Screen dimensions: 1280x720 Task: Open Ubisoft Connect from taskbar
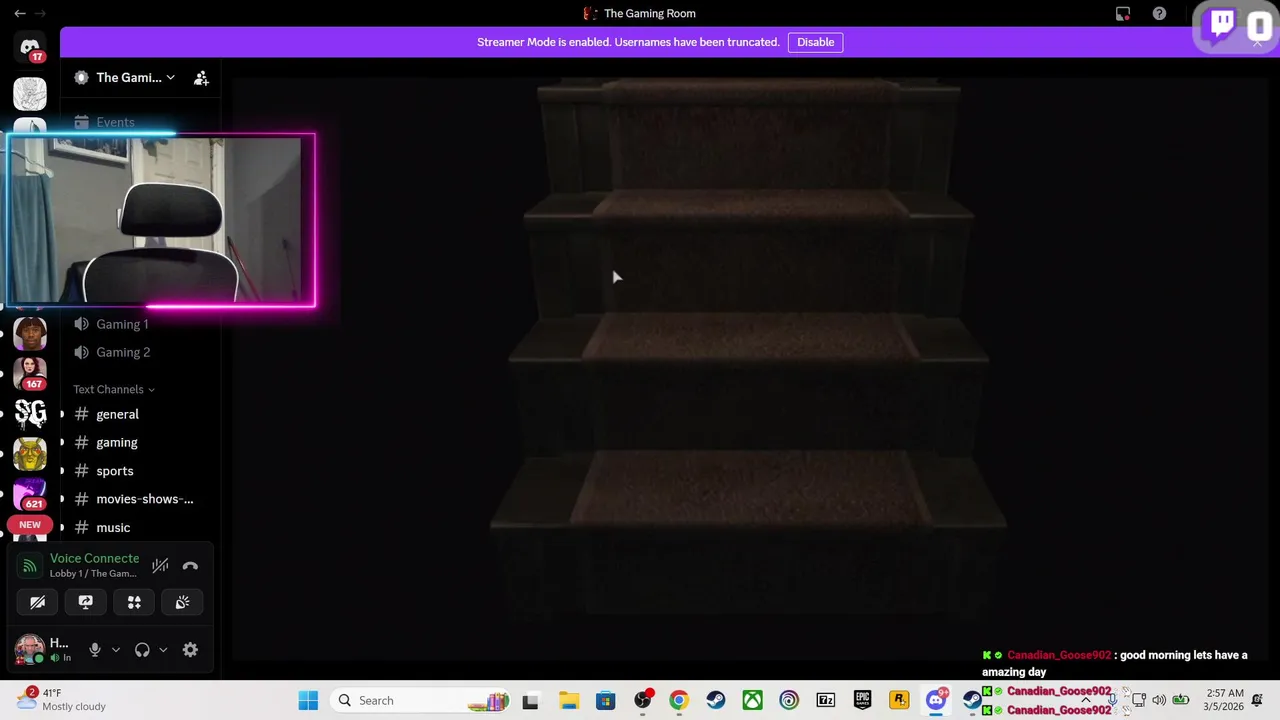(x=789, y=700)
